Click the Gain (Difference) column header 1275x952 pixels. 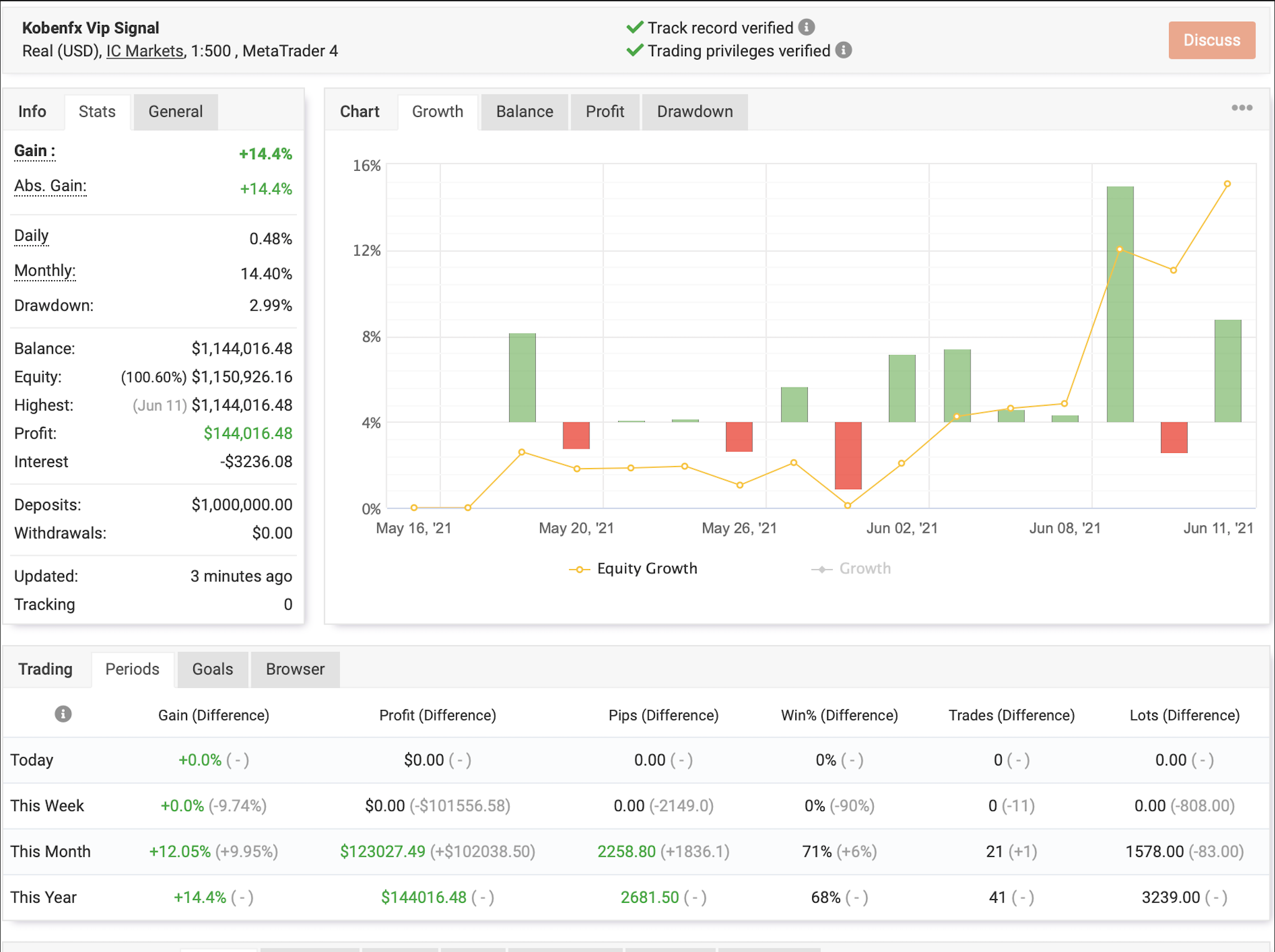click(x=213, y=716)
